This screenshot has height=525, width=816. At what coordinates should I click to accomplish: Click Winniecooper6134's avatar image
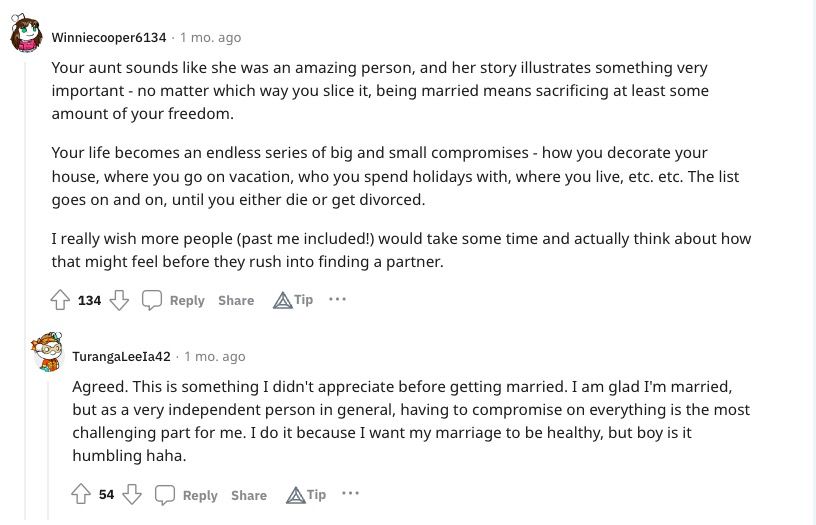[x=26, y=35]
